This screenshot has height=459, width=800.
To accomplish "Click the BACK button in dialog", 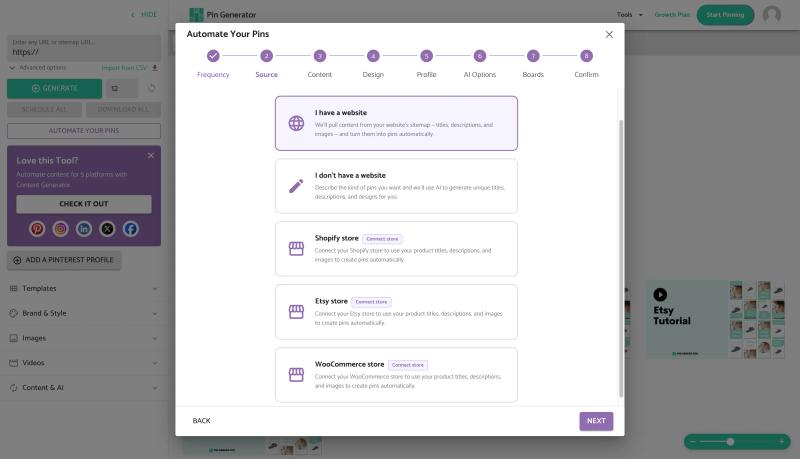I will click(x=202, y=421).
